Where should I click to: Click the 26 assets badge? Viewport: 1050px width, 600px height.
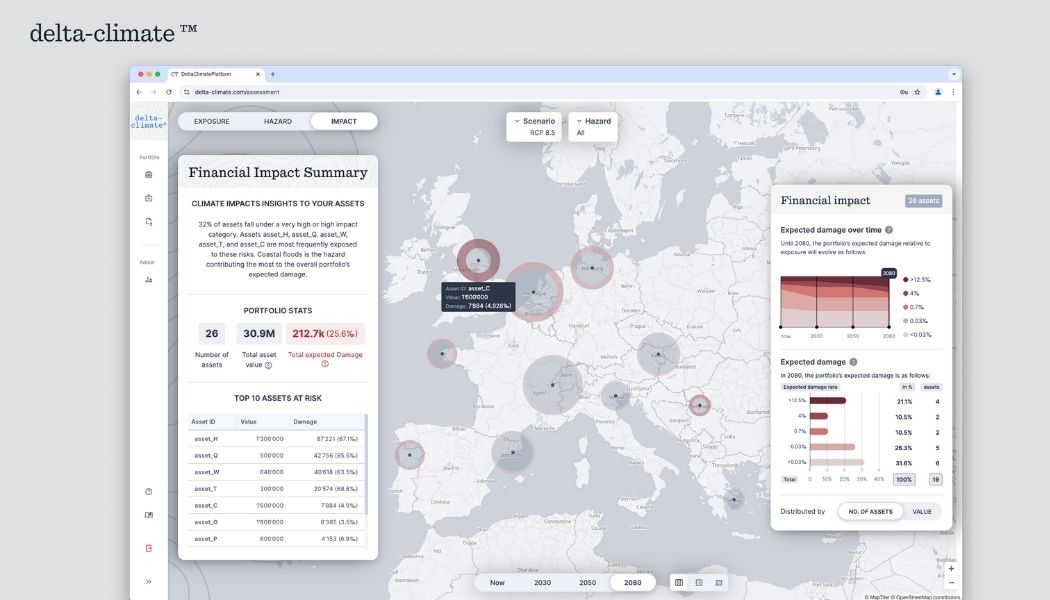pos(923,200)
